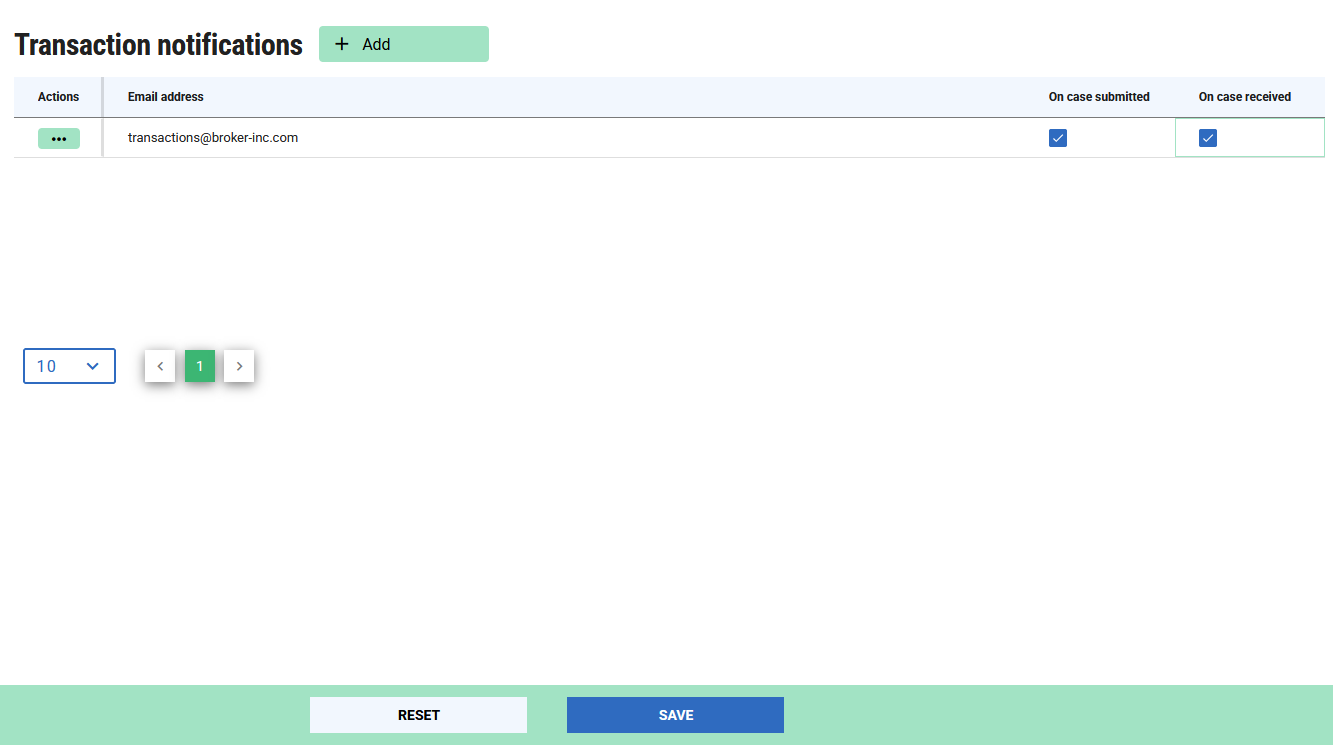
Task: Sort by Email address column header
Action: [x=166, y=97]
